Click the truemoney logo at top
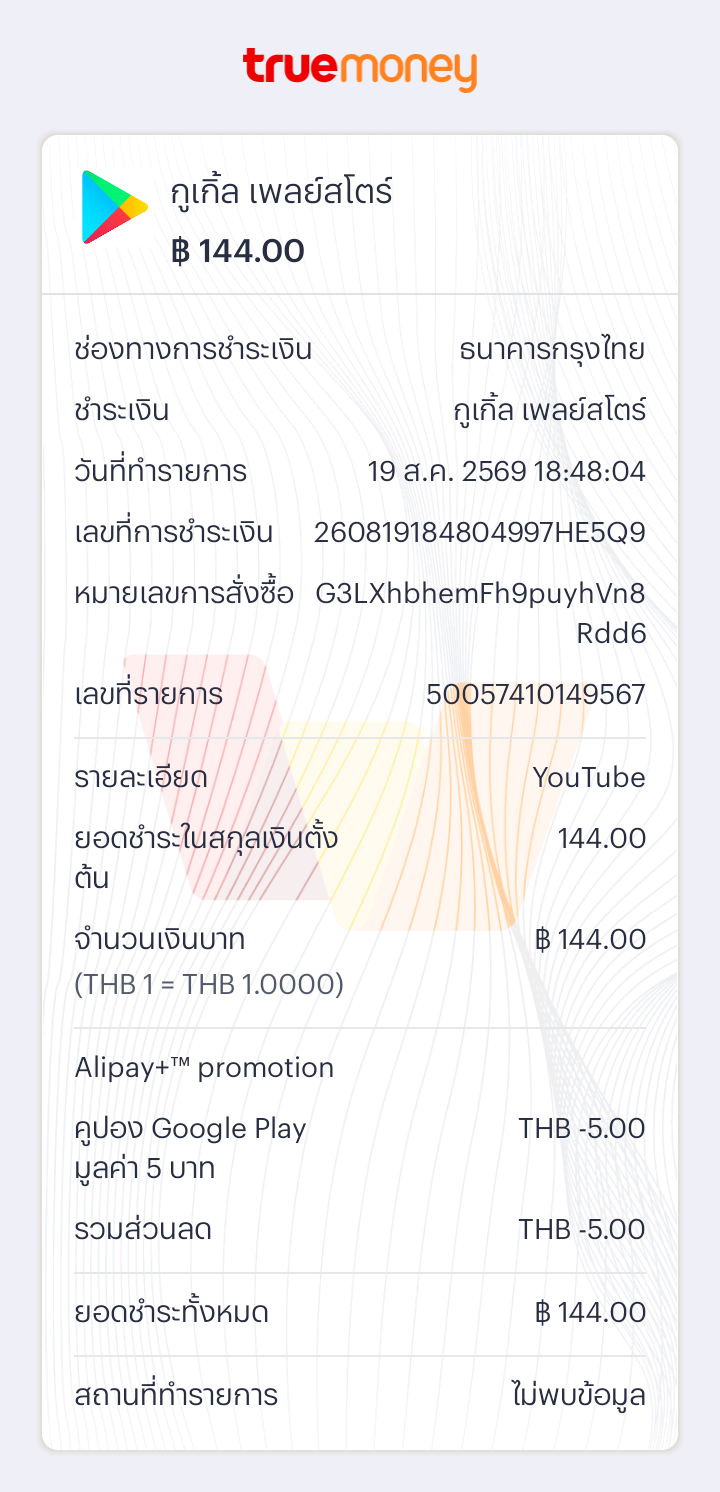The width and height of the screenshot is (720, 1492). 360,69
